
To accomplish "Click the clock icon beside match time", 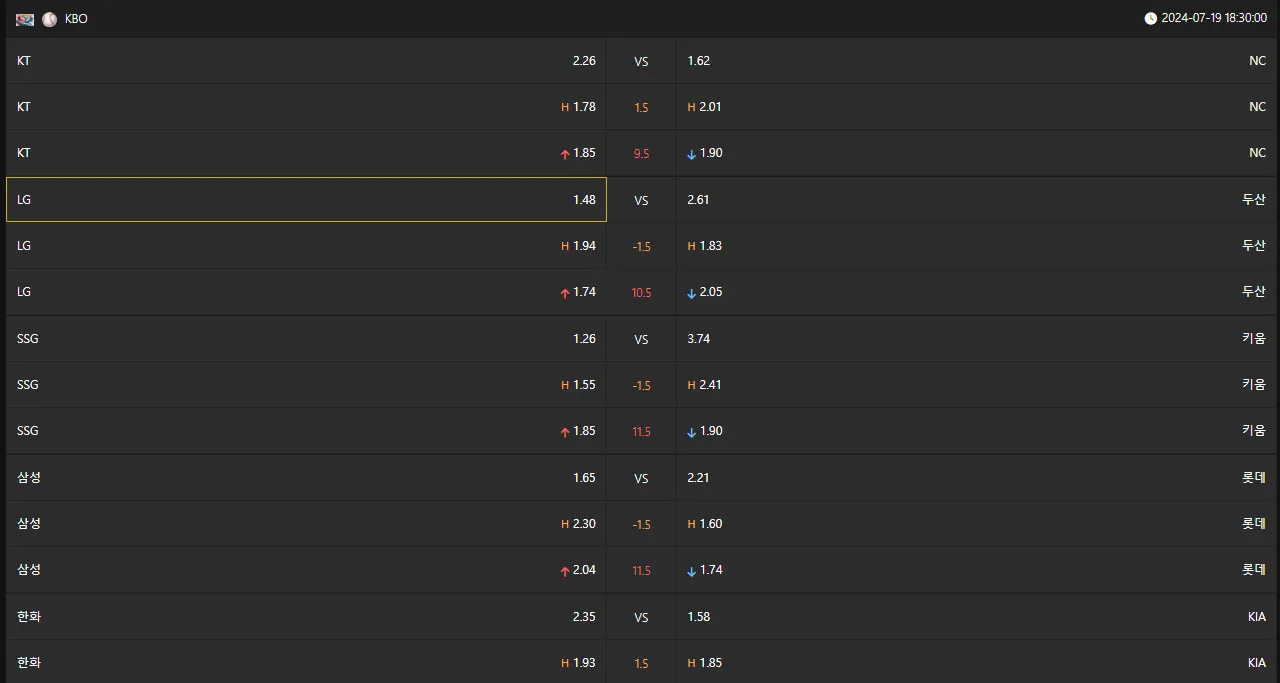I will [x=1150, y=18].
